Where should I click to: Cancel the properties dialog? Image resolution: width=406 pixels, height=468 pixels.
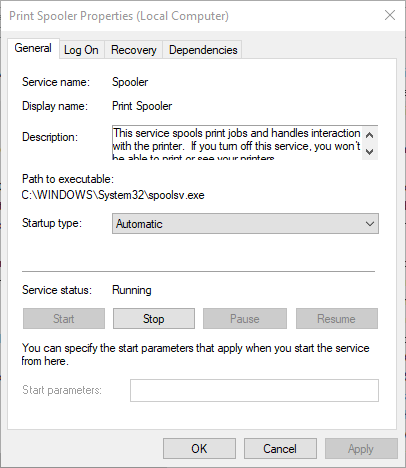[x=280, y=449]
